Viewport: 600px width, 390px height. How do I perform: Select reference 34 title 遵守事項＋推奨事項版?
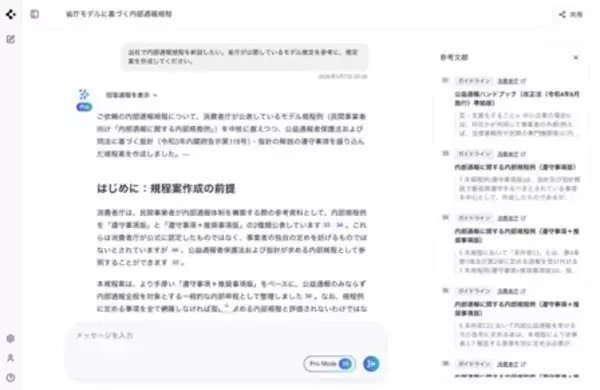(517, 236)
